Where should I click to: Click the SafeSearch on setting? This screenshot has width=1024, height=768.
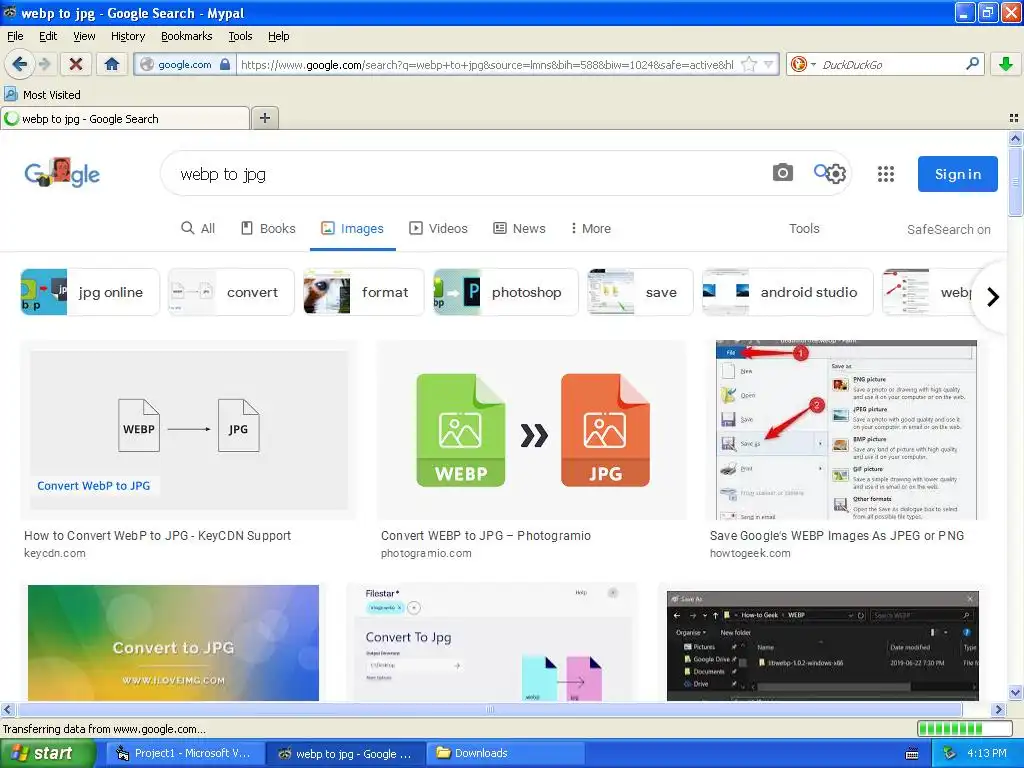(x=948, y=229)
